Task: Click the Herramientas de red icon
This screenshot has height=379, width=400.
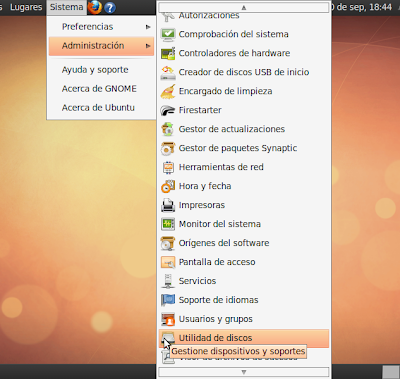Action: coord(168,167)
